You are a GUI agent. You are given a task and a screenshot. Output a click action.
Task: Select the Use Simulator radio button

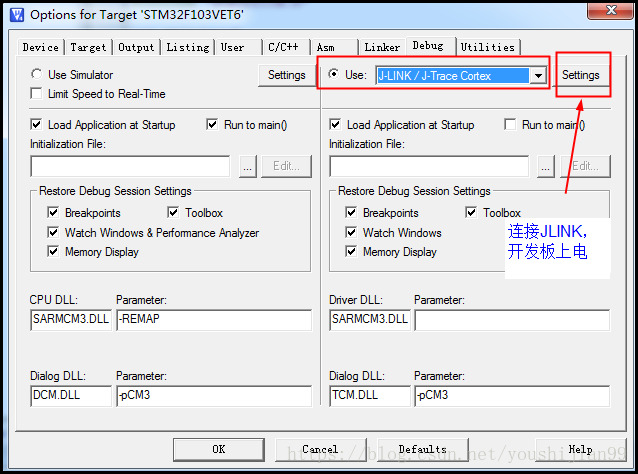click(x=37, y=74)
